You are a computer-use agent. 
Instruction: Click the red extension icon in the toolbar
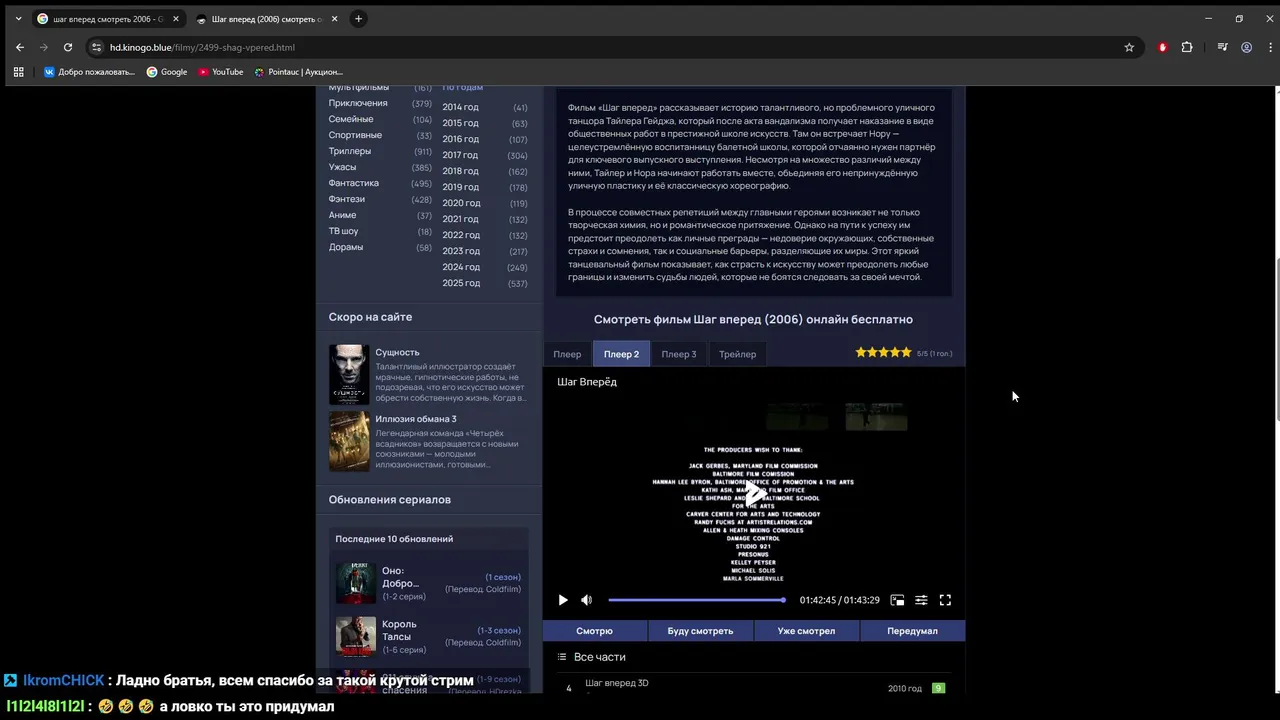tap(1162, 47)
